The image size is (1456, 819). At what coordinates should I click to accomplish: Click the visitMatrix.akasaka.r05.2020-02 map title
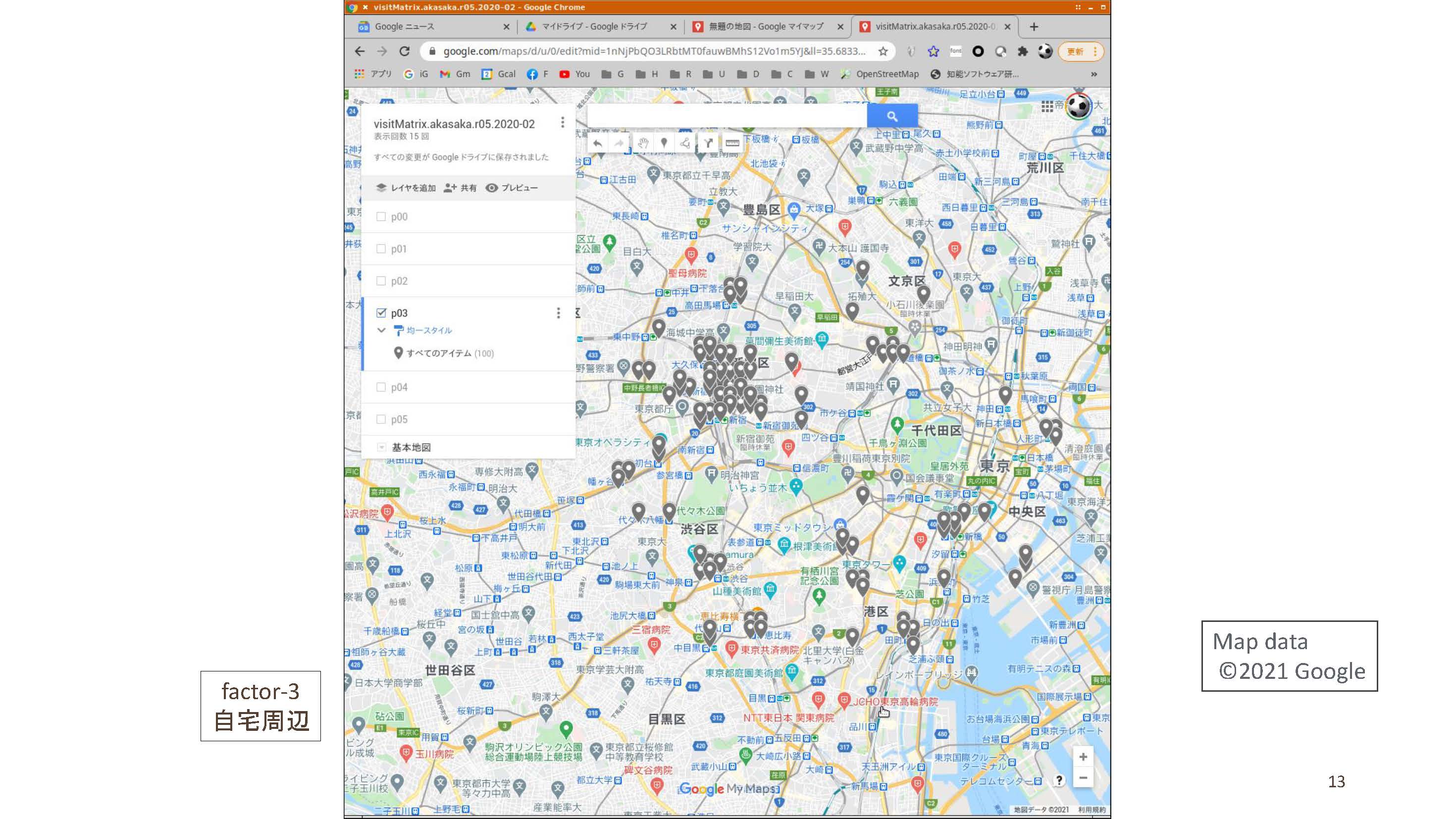pyautogui.click(x=454, y=124)
